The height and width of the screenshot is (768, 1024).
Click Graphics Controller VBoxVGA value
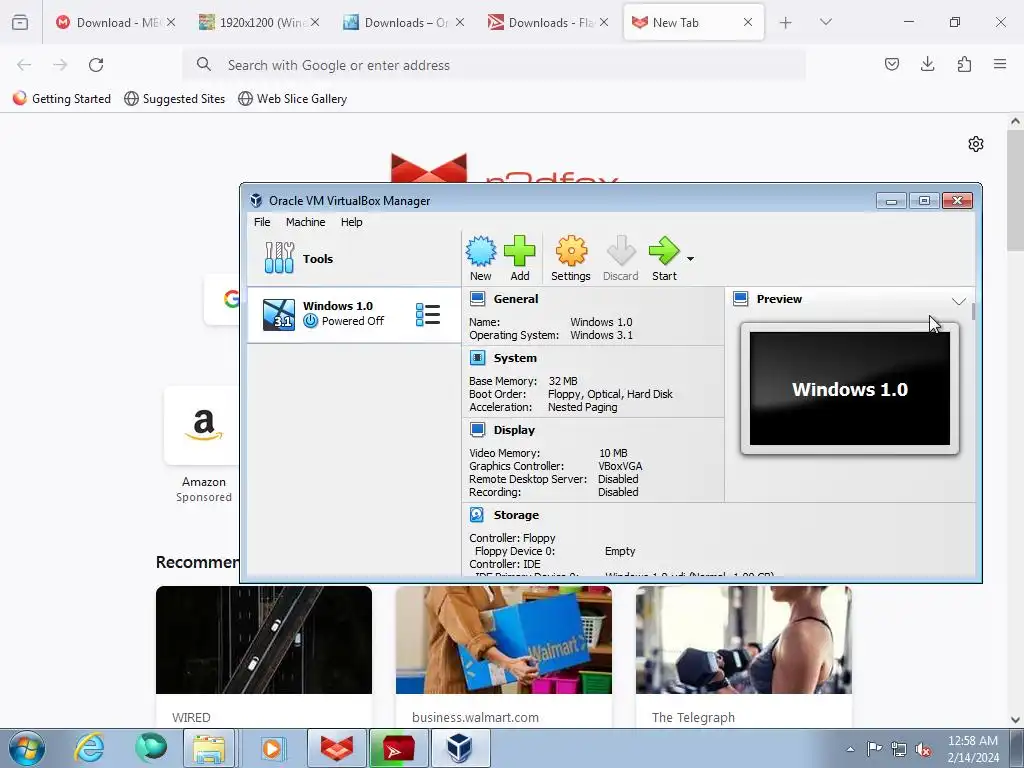click(x=620, y=466)
